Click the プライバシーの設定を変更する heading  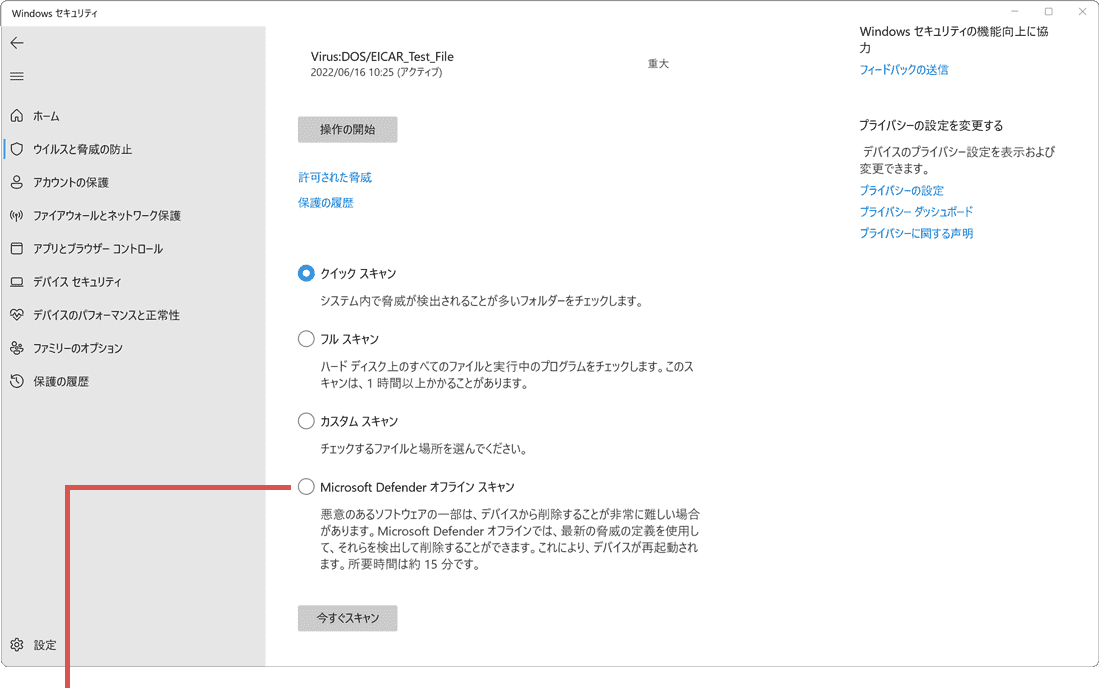[931, 126]
